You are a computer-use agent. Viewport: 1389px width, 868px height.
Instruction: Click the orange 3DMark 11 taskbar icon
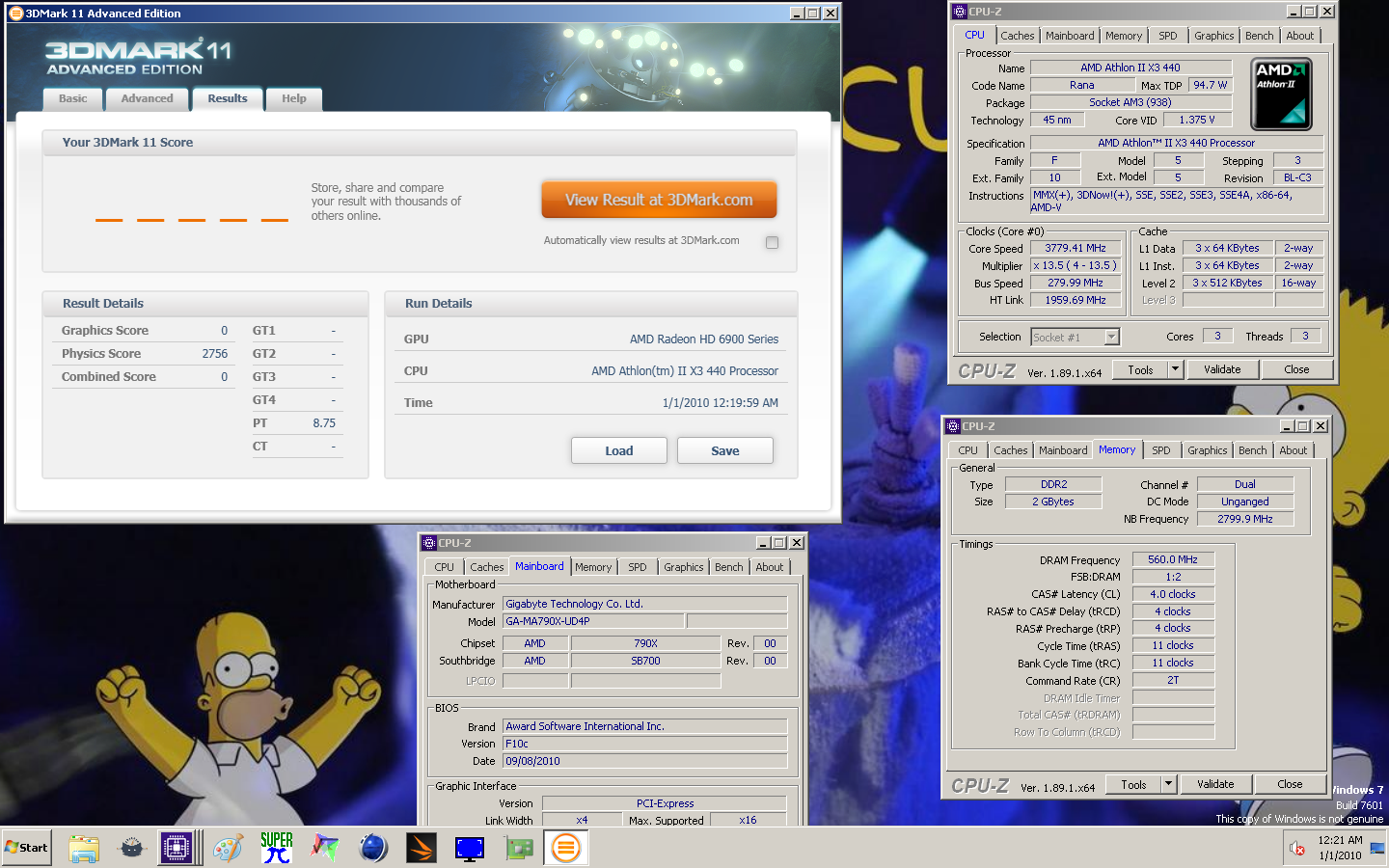(565, 848)
